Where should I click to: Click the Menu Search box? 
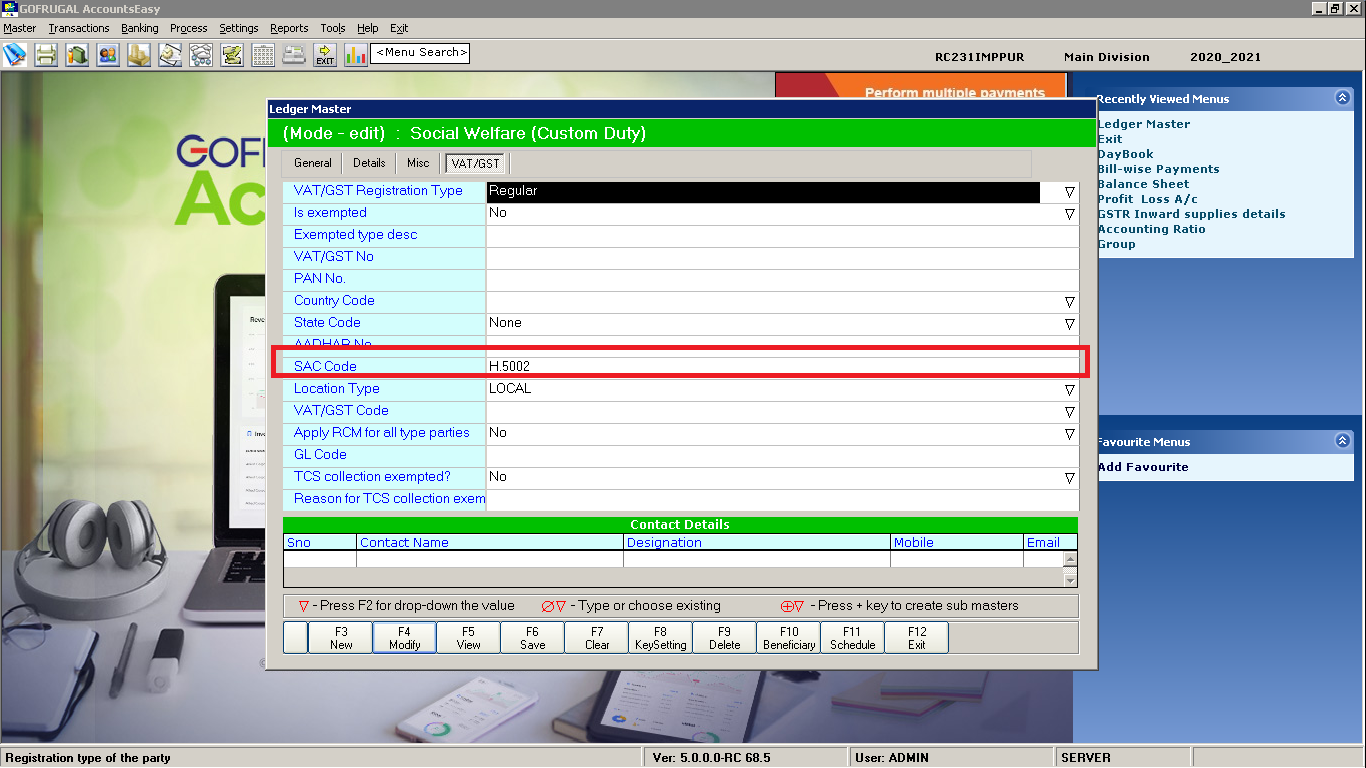coord(420,53)
